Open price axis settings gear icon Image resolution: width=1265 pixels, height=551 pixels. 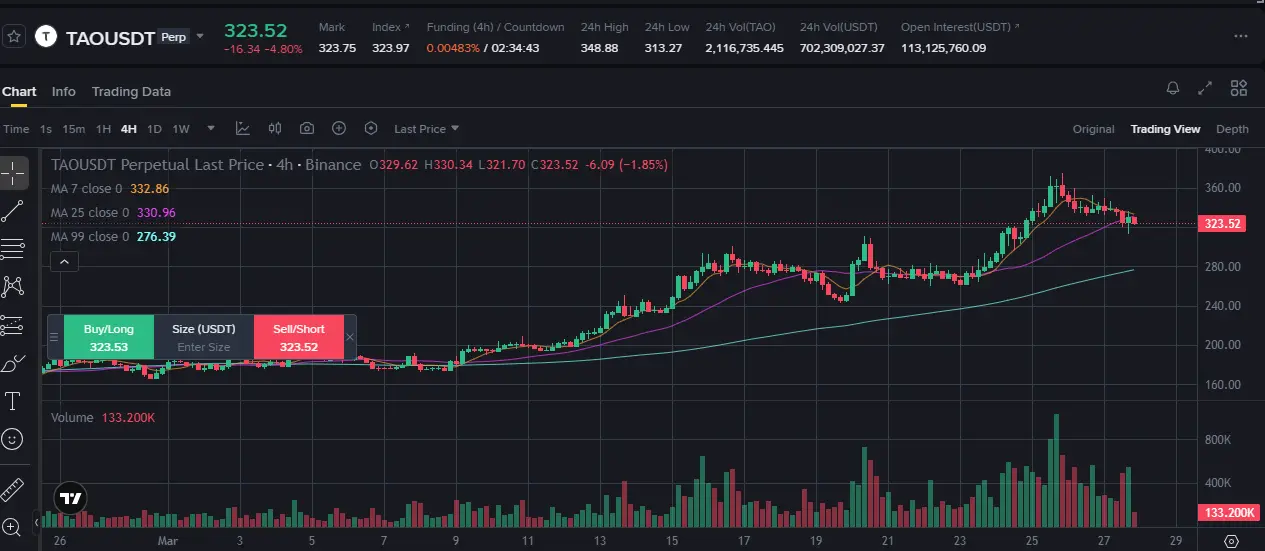[x=1231, y=540]
